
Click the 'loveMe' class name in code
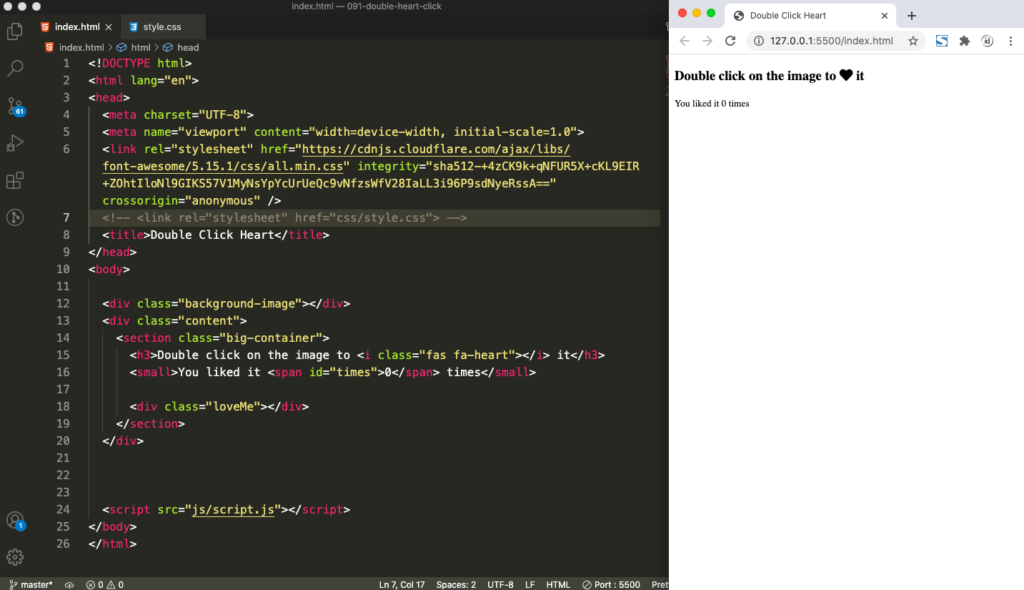(x=232, y=406)
